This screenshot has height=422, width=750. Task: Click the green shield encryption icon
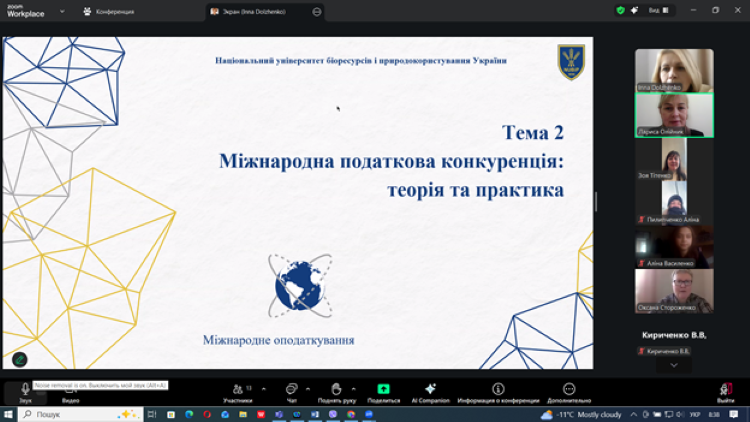[620, 10]
